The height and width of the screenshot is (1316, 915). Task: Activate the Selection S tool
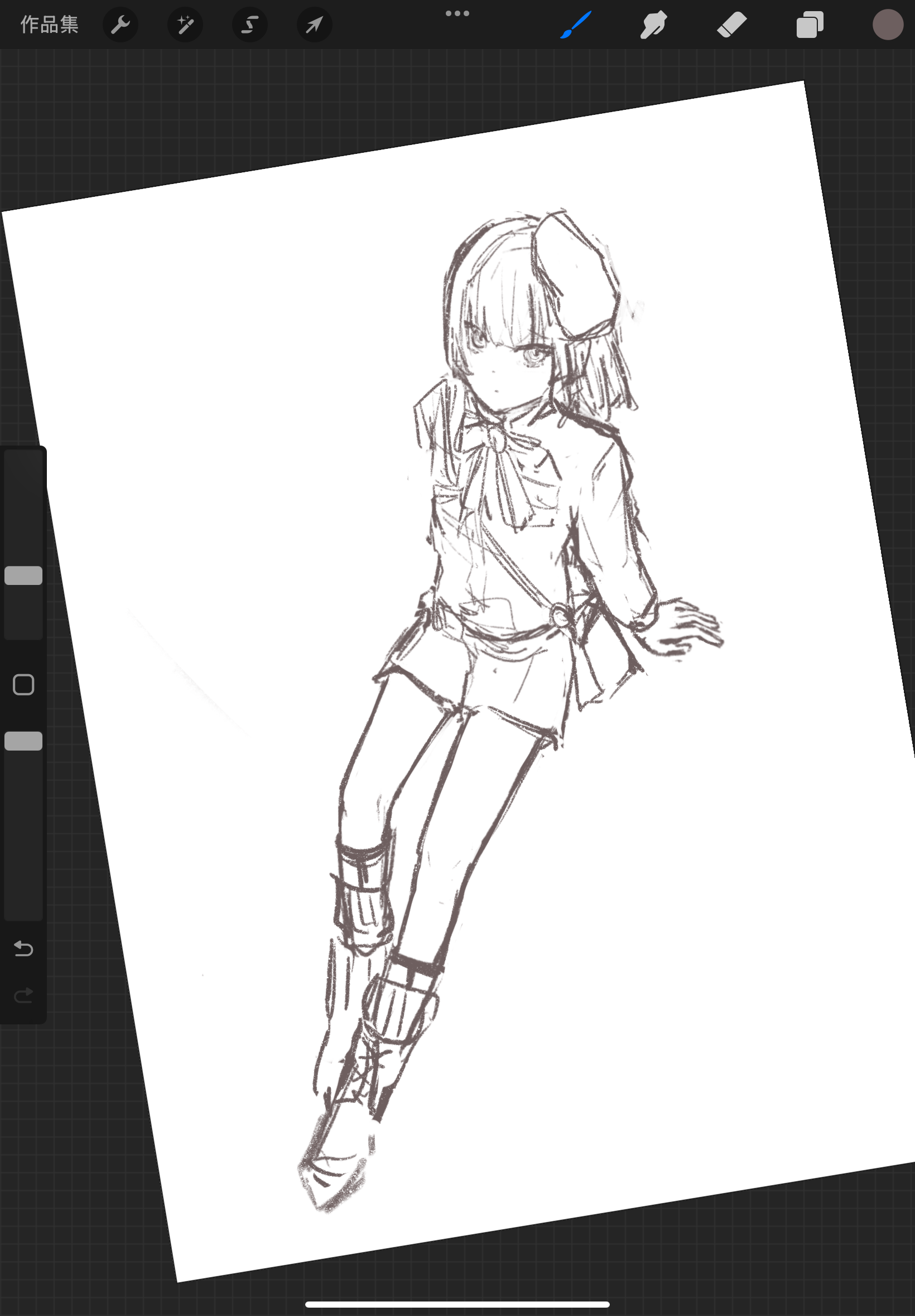point(250,25)
